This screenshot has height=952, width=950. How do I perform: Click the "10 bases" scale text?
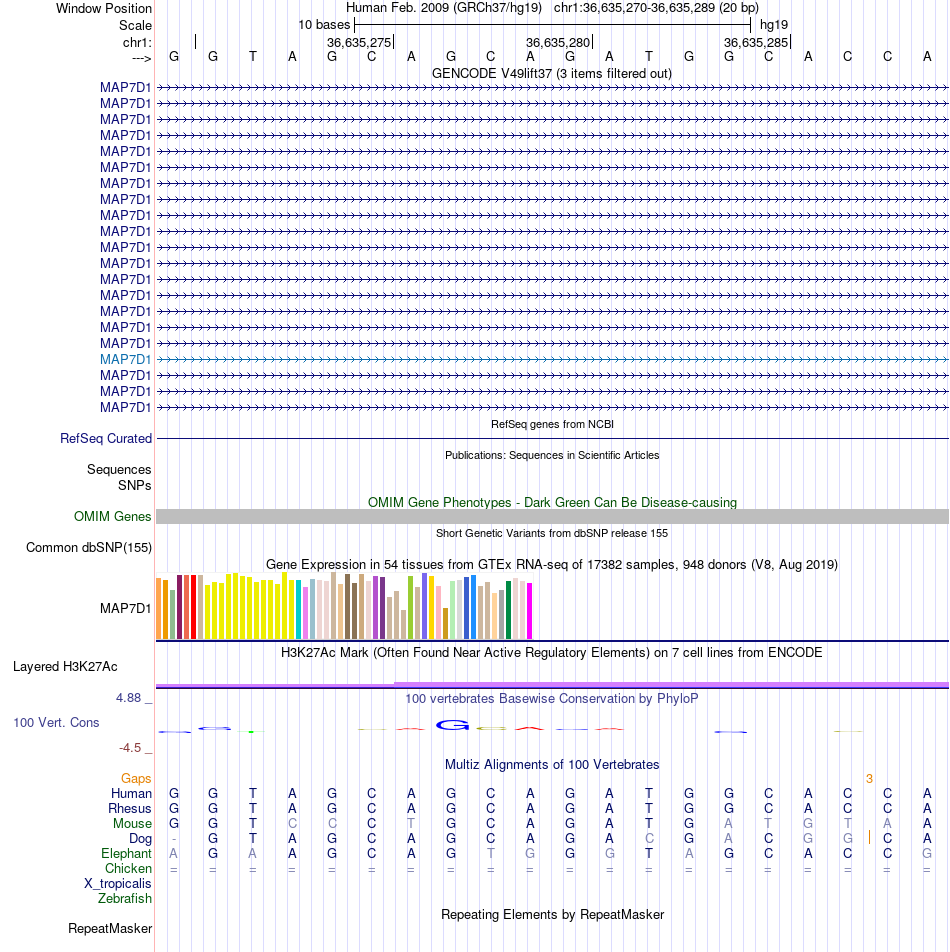click(324, 25)
